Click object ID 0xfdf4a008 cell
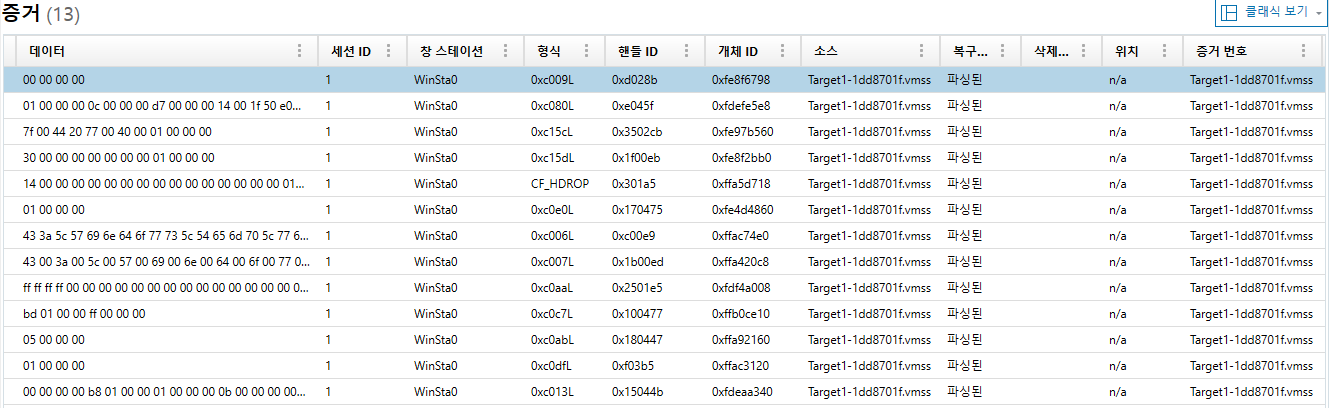 741,287
